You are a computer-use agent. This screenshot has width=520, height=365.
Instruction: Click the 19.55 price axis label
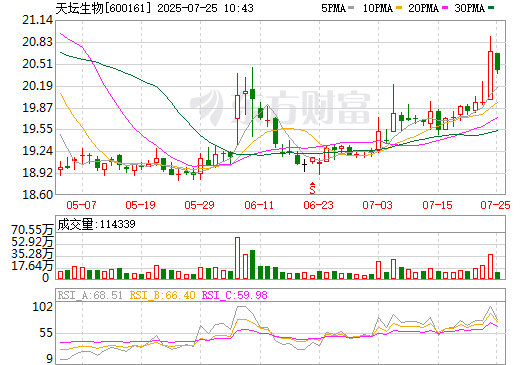pos(37,129)
